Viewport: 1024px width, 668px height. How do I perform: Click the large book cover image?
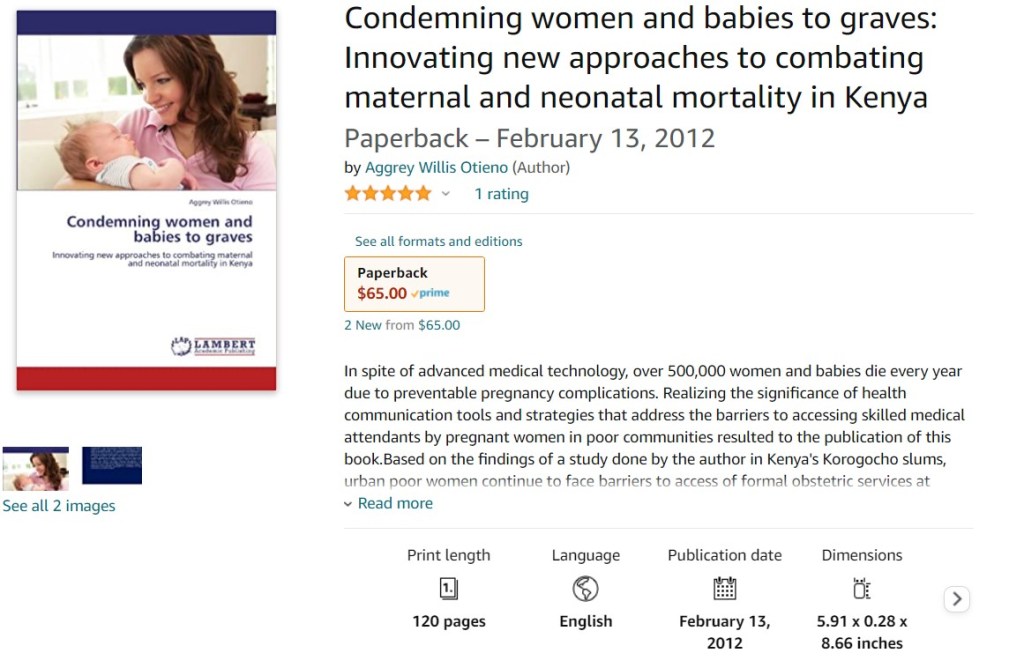146,200
